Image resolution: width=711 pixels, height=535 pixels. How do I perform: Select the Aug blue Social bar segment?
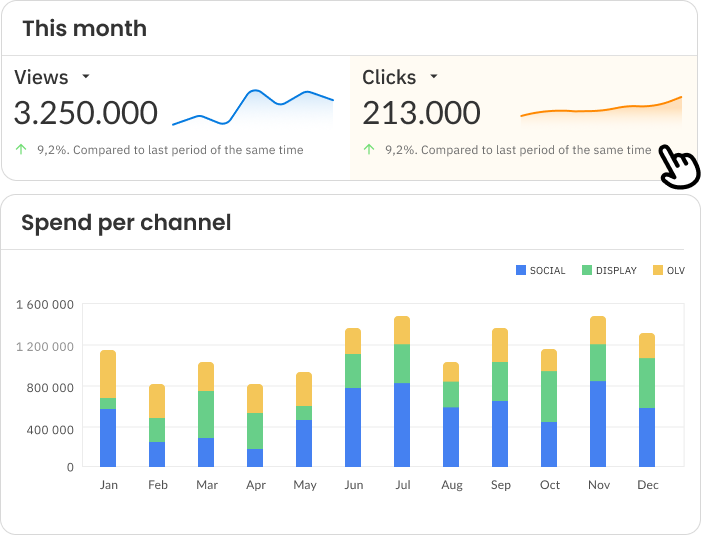(451, 437)
